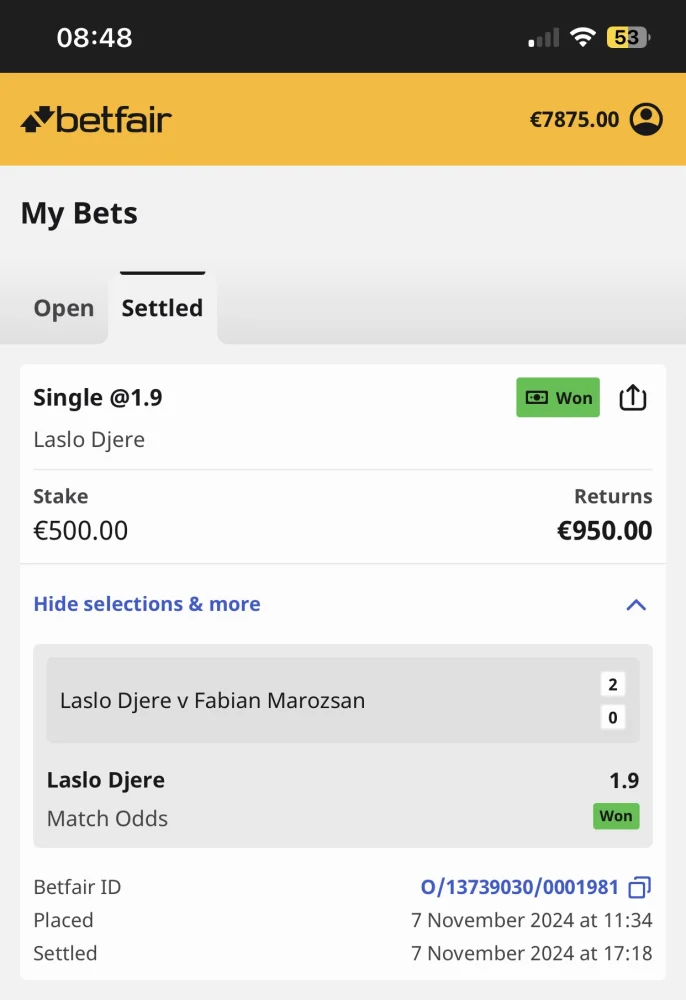Tap the 08:48 clock in status bar

click(94, 38)
